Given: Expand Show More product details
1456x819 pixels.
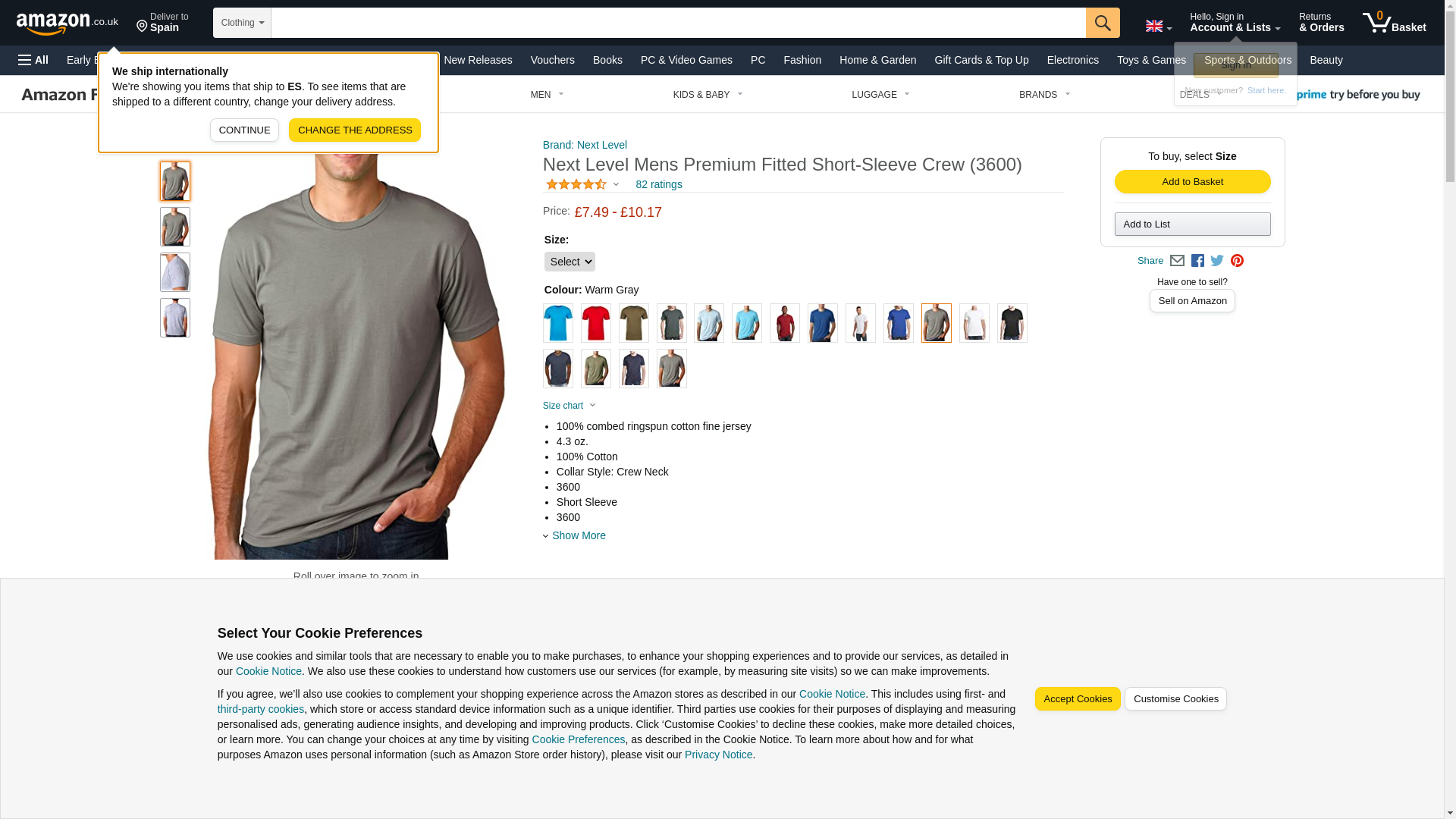Looking at the screenshot, I should tap(578, 535).
